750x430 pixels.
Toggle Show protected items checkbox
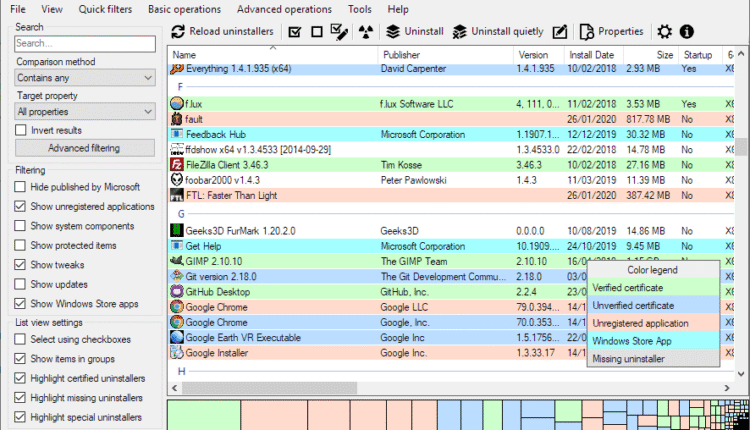click(x=20, y=245)
